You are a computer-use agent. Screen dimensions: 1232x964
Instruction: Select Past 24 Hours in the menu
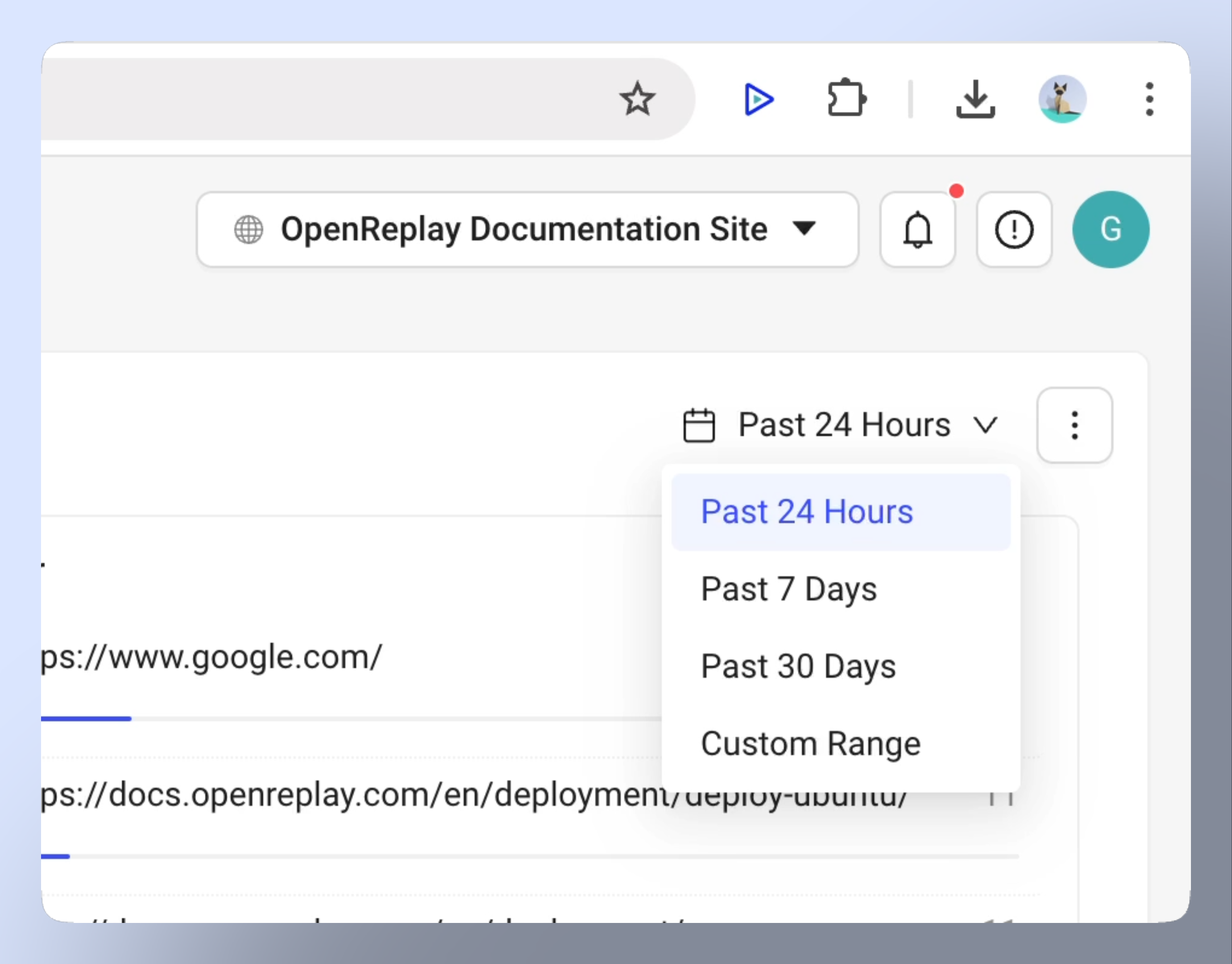[841, 512]
